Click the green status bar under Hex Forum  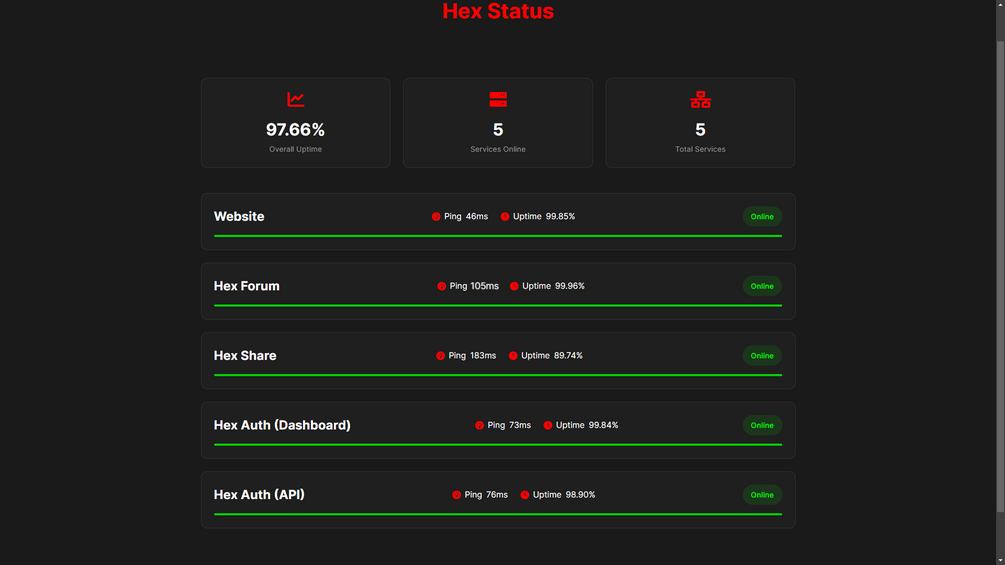pyautogui.click(x=498, y=306)
